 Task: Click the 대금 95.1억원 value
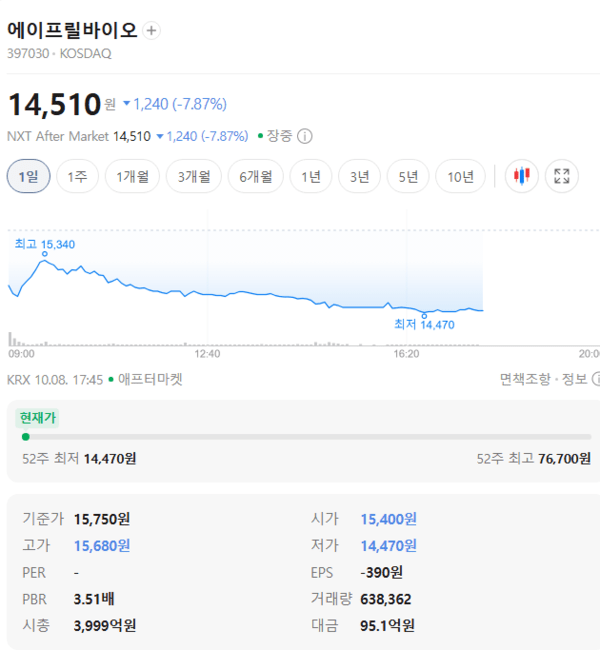pyautogui.click(x=387, y=626)
